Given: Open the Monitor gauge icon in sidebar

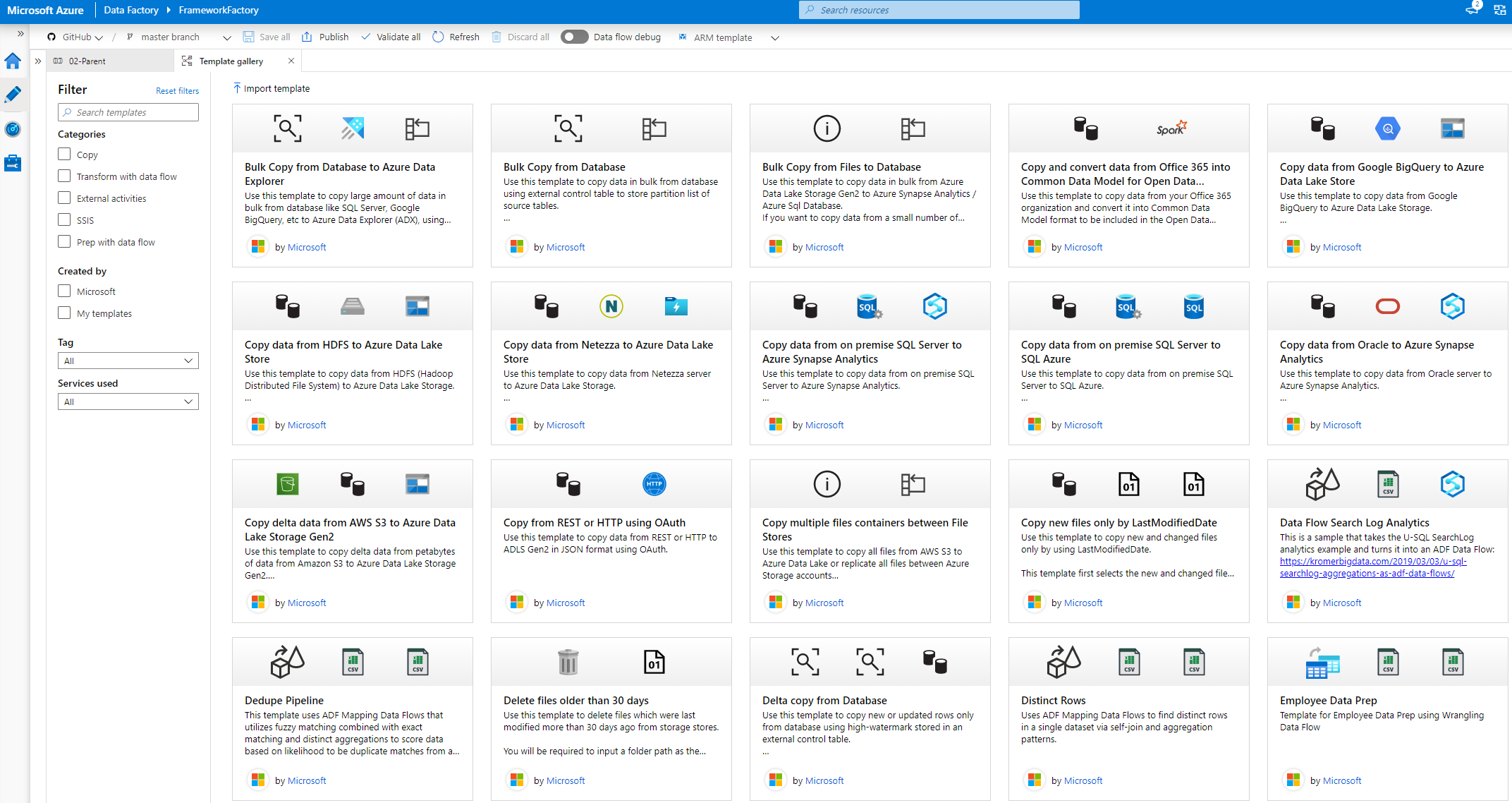Looking at the screenshot, I should [x=13, y=129].
